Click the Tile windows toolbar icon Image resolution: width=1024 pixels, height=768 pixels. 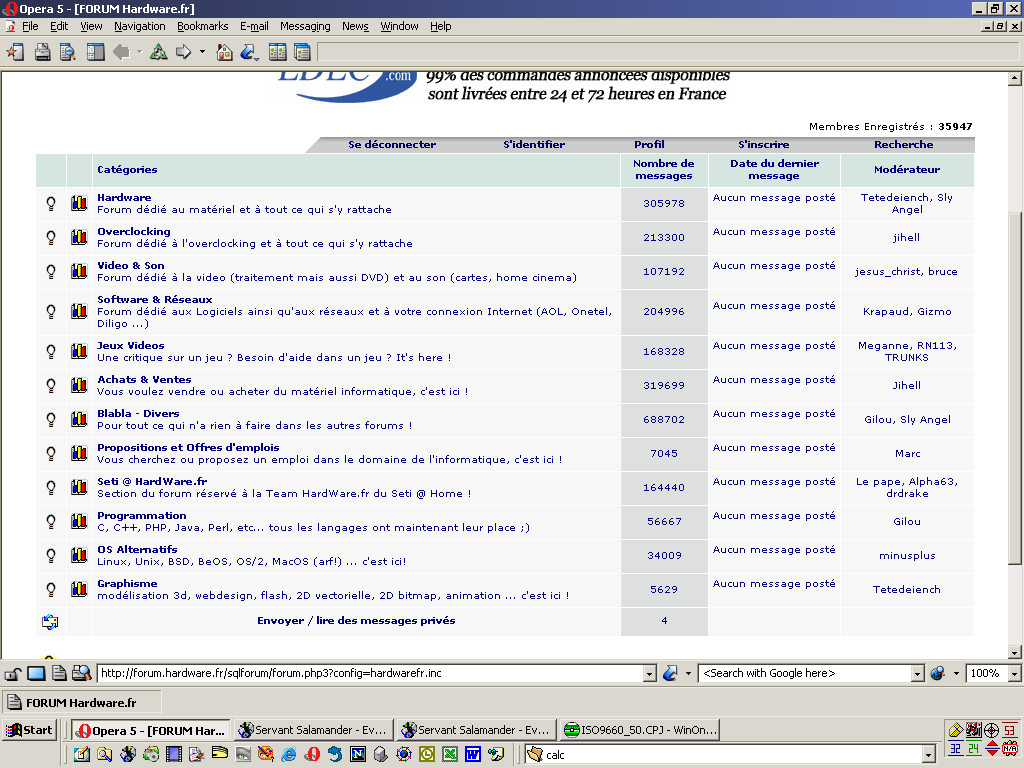[278, 52]
